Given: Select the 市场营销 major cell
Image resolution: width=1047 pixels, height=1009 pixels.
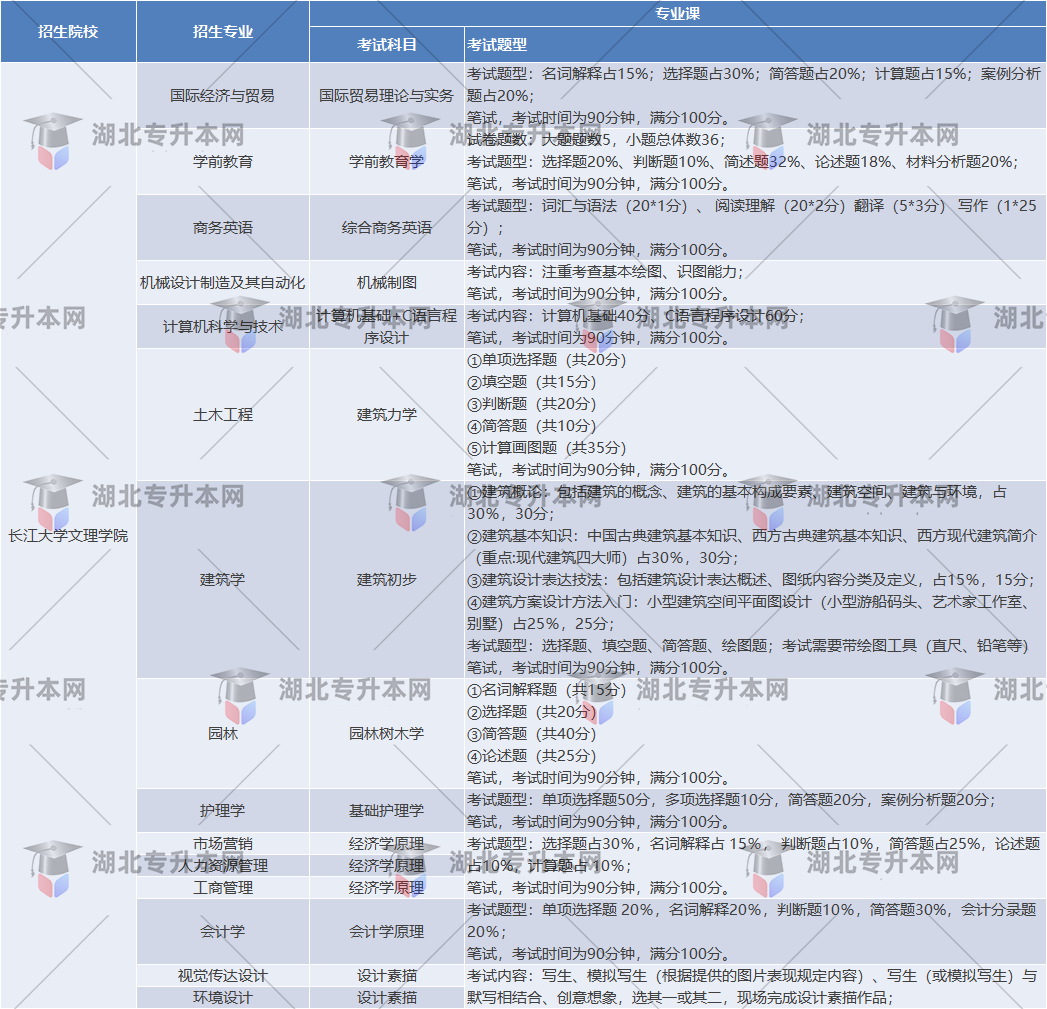Looking at the screenshot, I should (x=223, y=844).
